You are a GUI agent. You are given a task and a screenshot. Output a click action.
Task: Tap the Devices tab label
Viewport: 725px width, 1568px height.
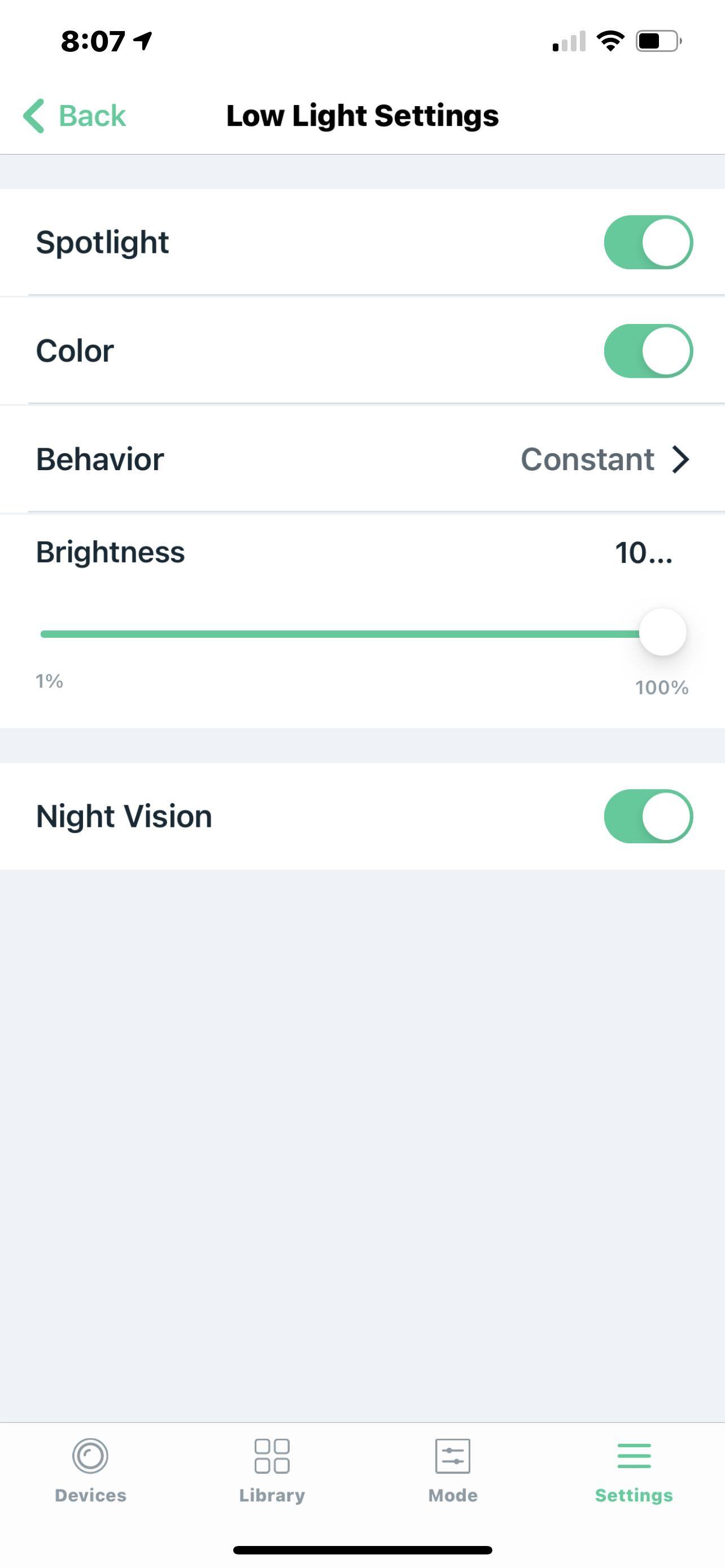[x=90, y=1495]
